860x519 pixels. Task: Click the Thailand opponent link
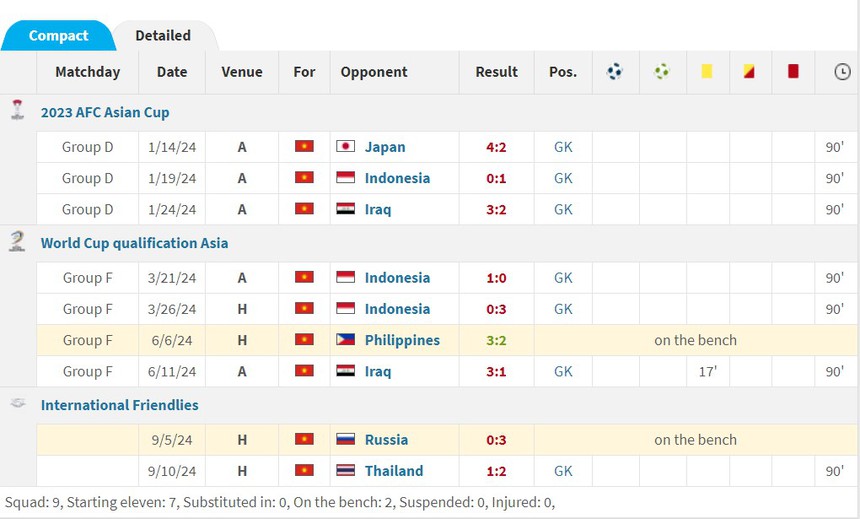pyautogui.click(x=394, y=471)
